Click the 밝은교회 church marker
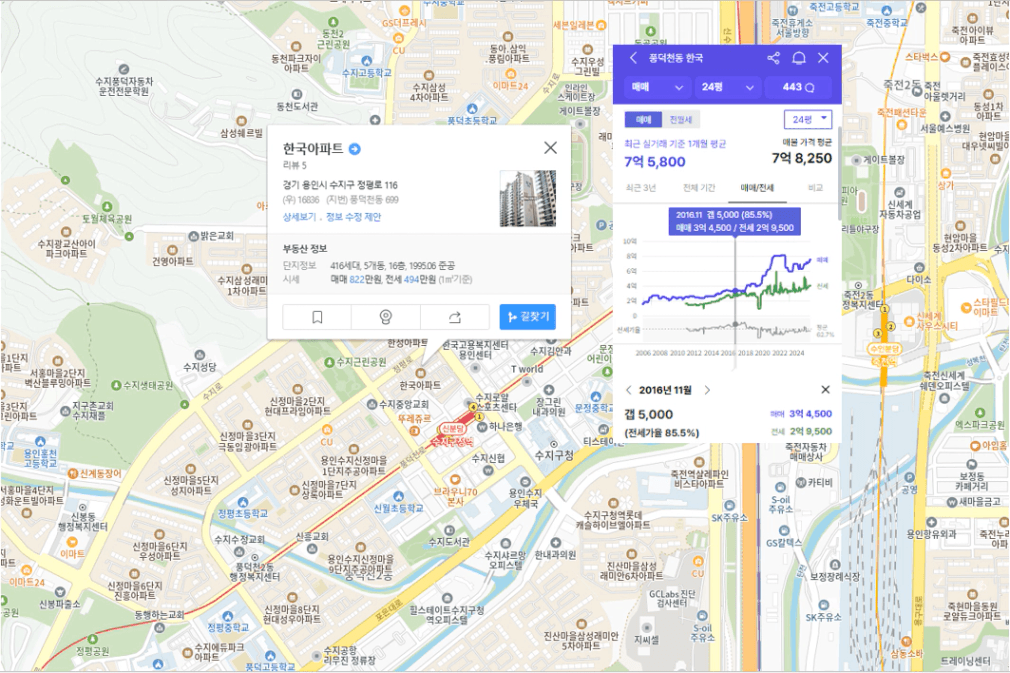 tap(193, 236)
